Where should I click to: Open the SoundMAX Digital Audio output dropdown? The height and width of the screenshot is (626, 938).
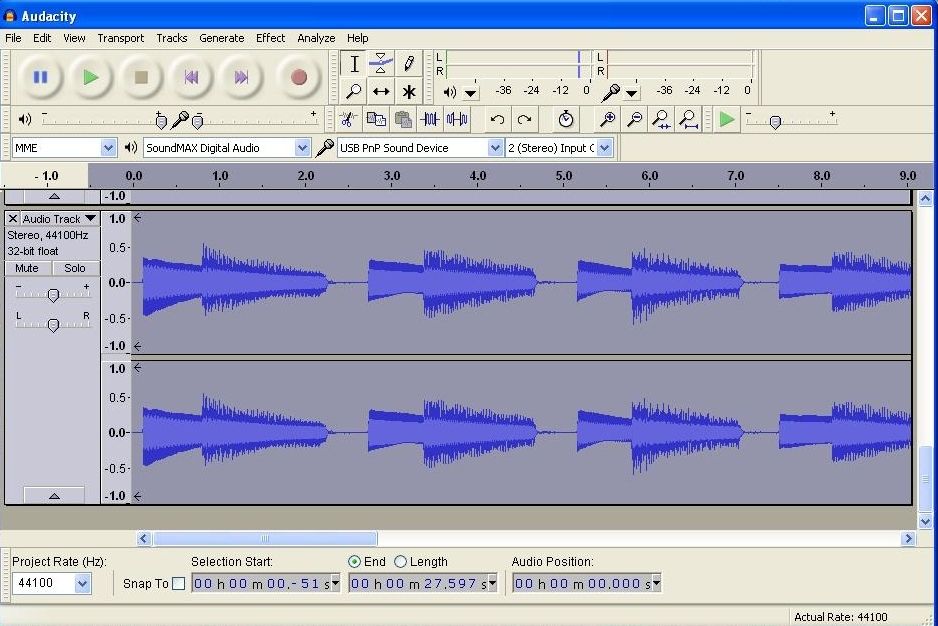(303, 148)
